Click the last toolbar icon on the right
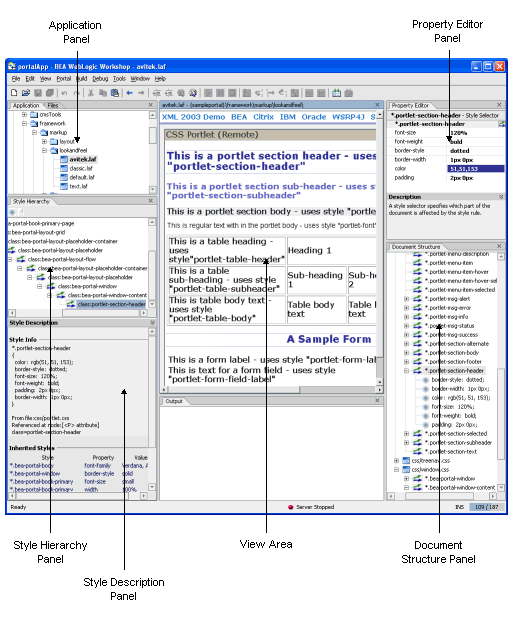 [x=348, y=93]
